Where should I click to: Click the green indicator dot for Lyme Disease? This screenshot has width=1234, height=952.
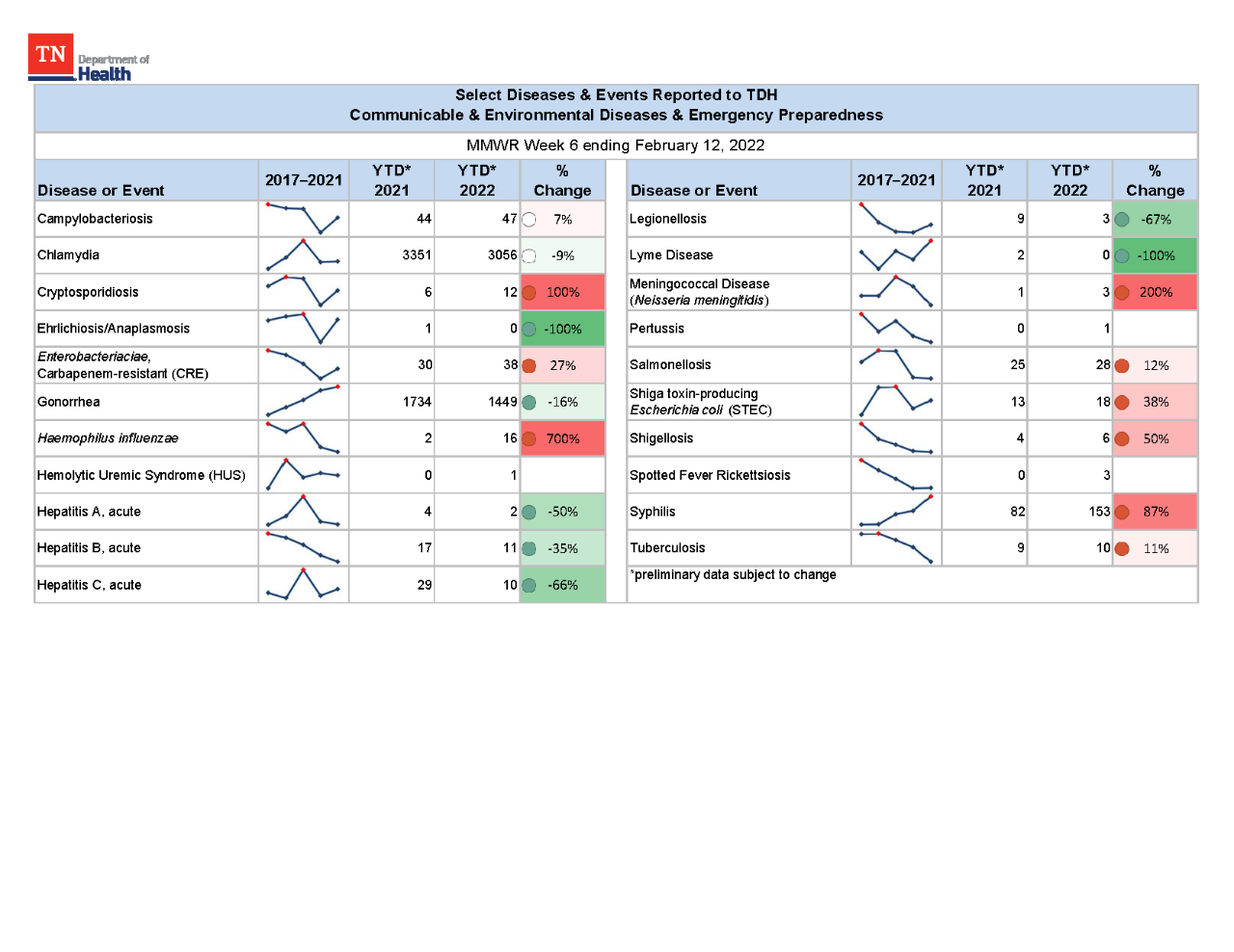(x=1122, y=255)
